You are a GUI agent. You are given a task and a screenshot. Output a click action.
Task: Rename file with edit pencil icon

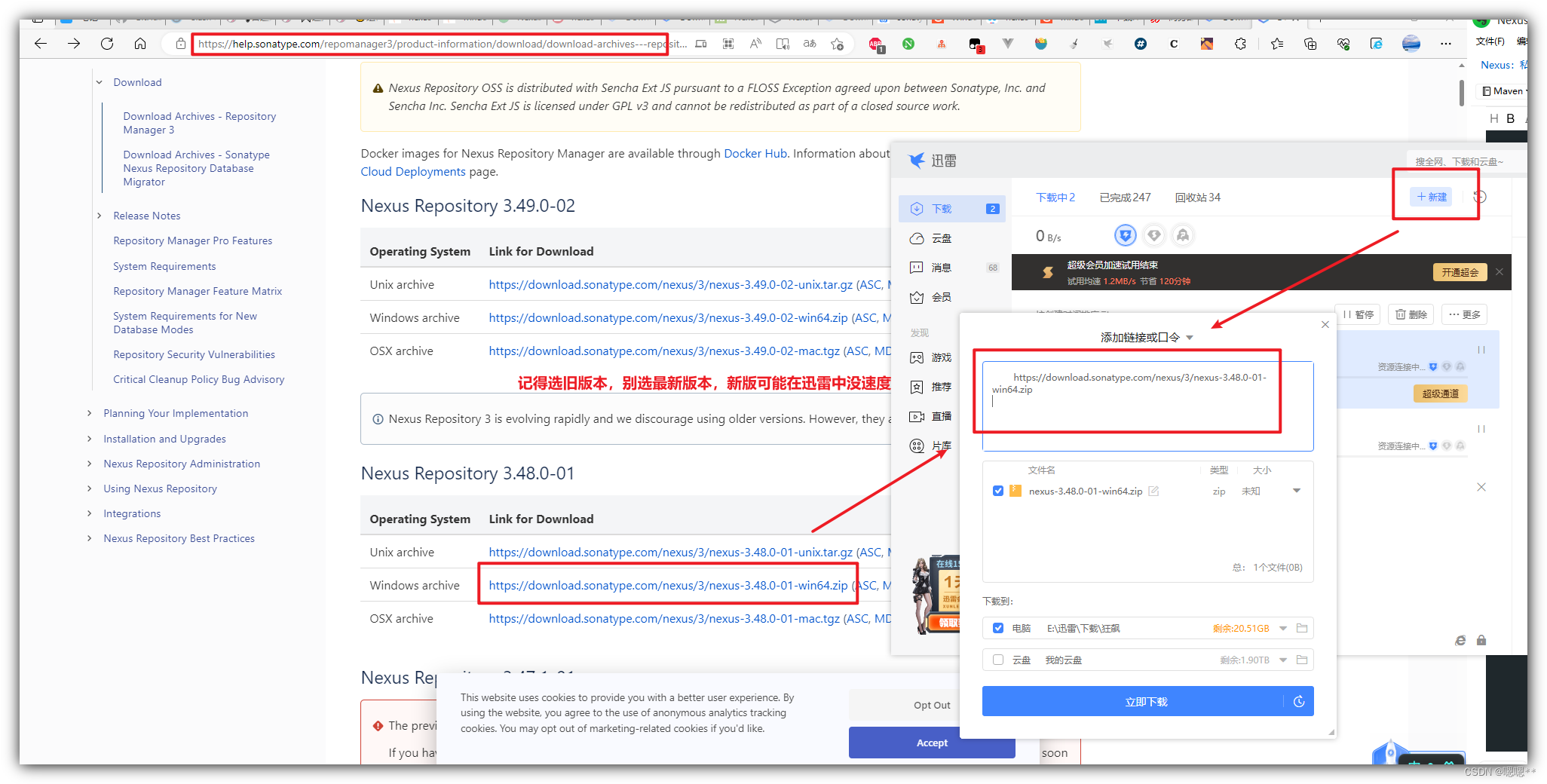pyautogui.click(x=1153, y=491)
